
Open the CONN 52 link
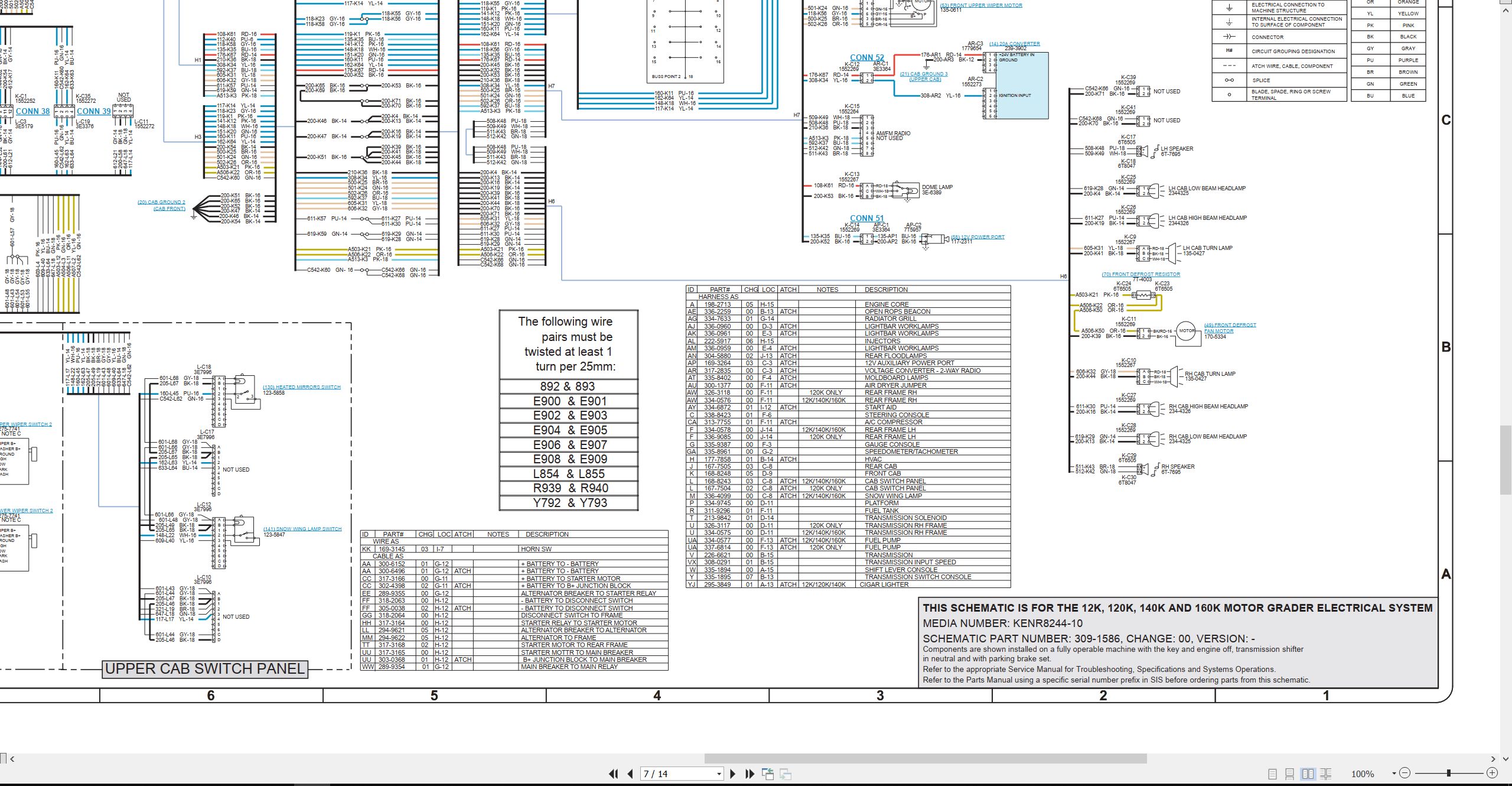click(x=867, y=57)
